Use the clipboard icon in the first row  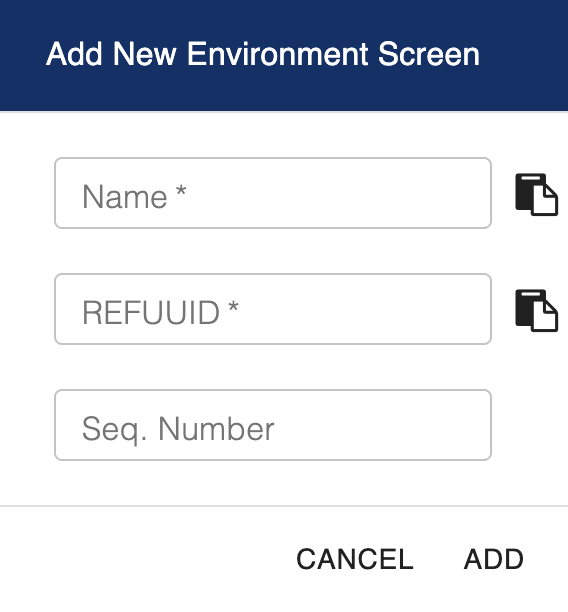pos(536,194)
